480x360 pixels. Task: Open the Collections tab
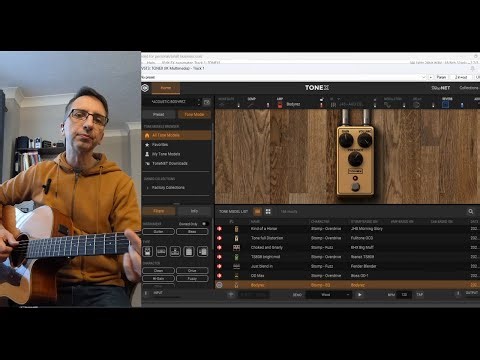469,88
